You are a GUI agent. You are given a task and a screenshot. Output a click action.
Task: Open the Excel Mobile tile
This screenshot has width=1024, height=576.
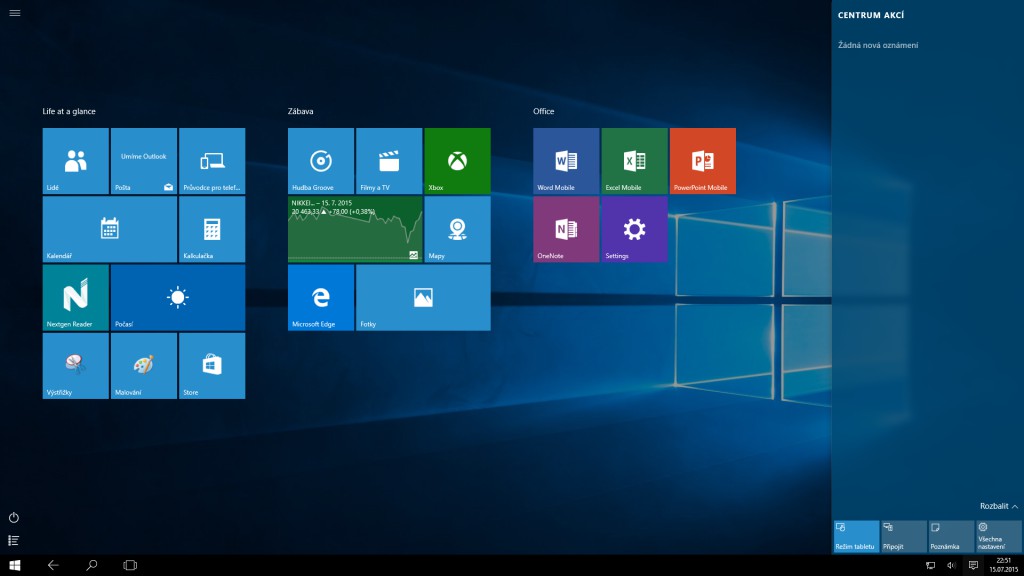tap(635, 161)
